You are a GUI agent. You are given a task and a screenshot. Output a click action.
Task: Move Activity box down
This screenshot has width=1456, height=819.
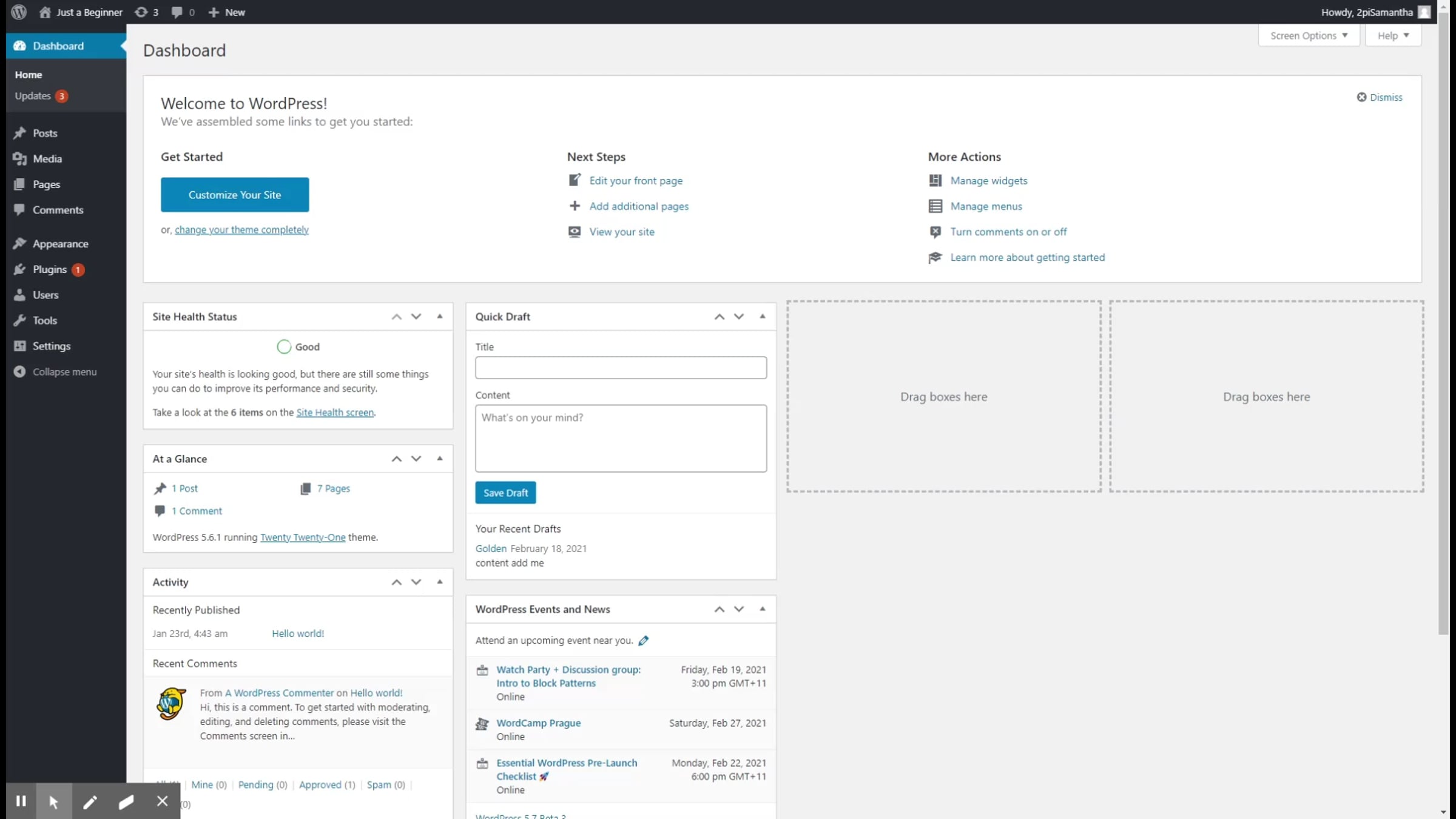[416, 582]
